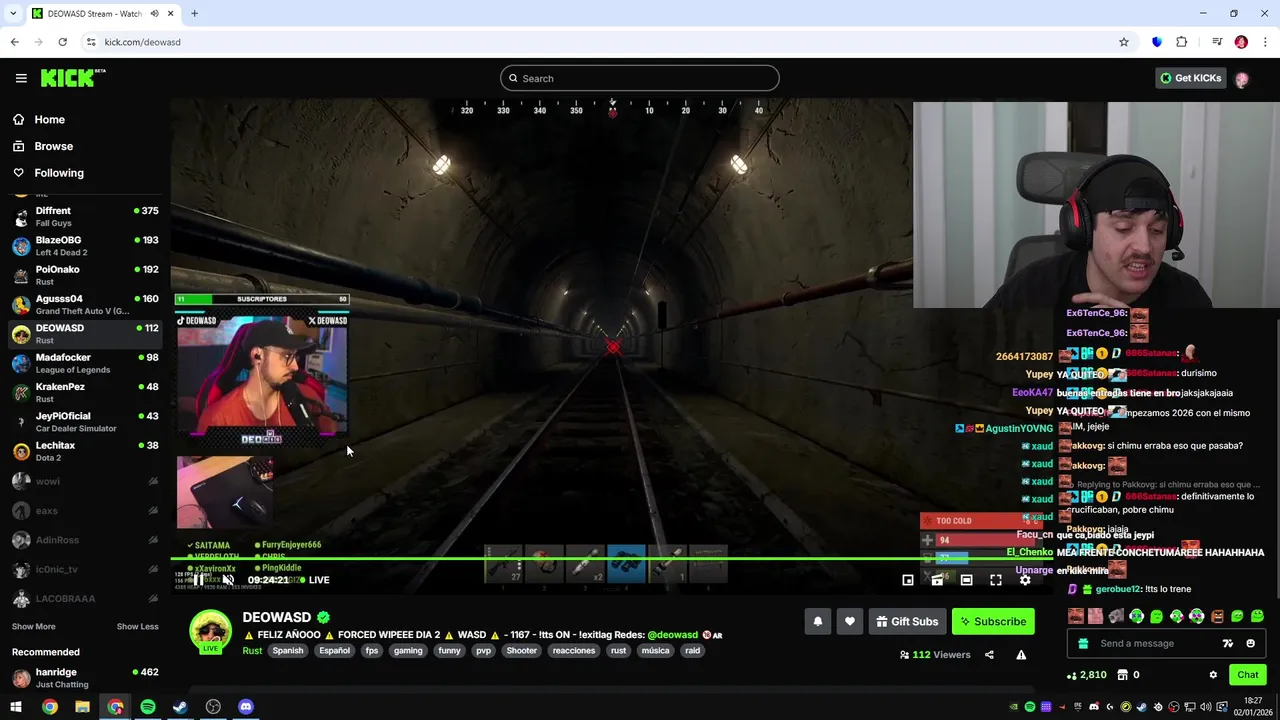Open Browse in the sidebar
This screenshot has height=720, width=1280.
point(53,146)
